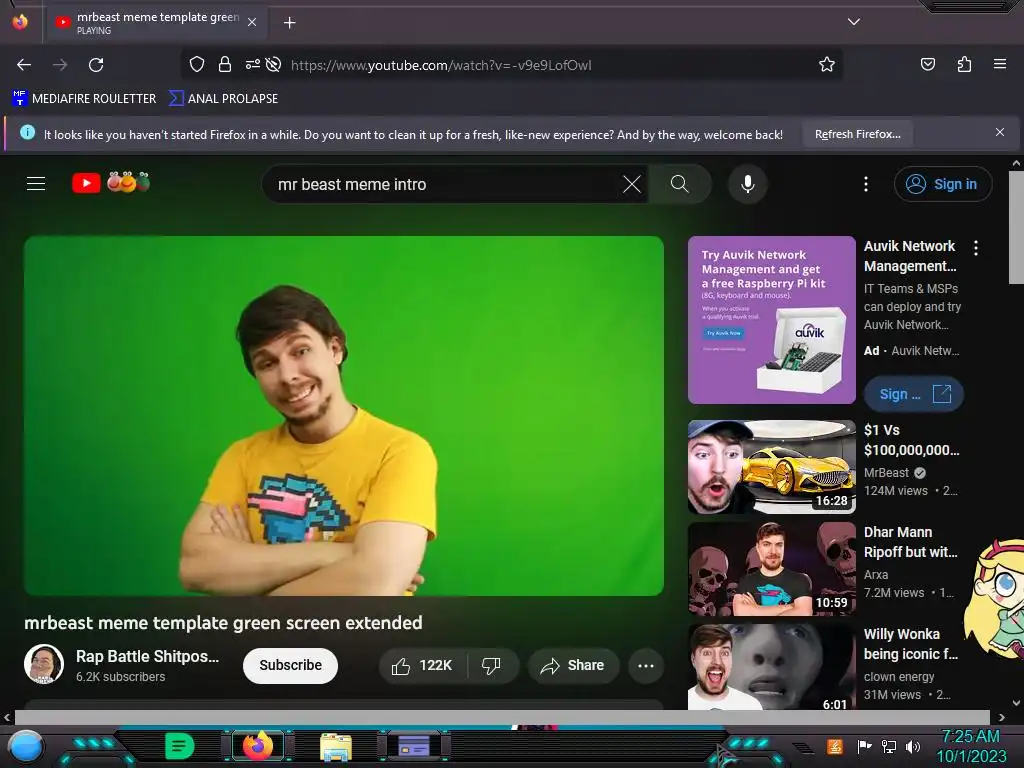This screenshot has height=768, width=1024.
Task: Open the Rap Battle Shitpos... channel name
Action: click(x=148, y=656)
